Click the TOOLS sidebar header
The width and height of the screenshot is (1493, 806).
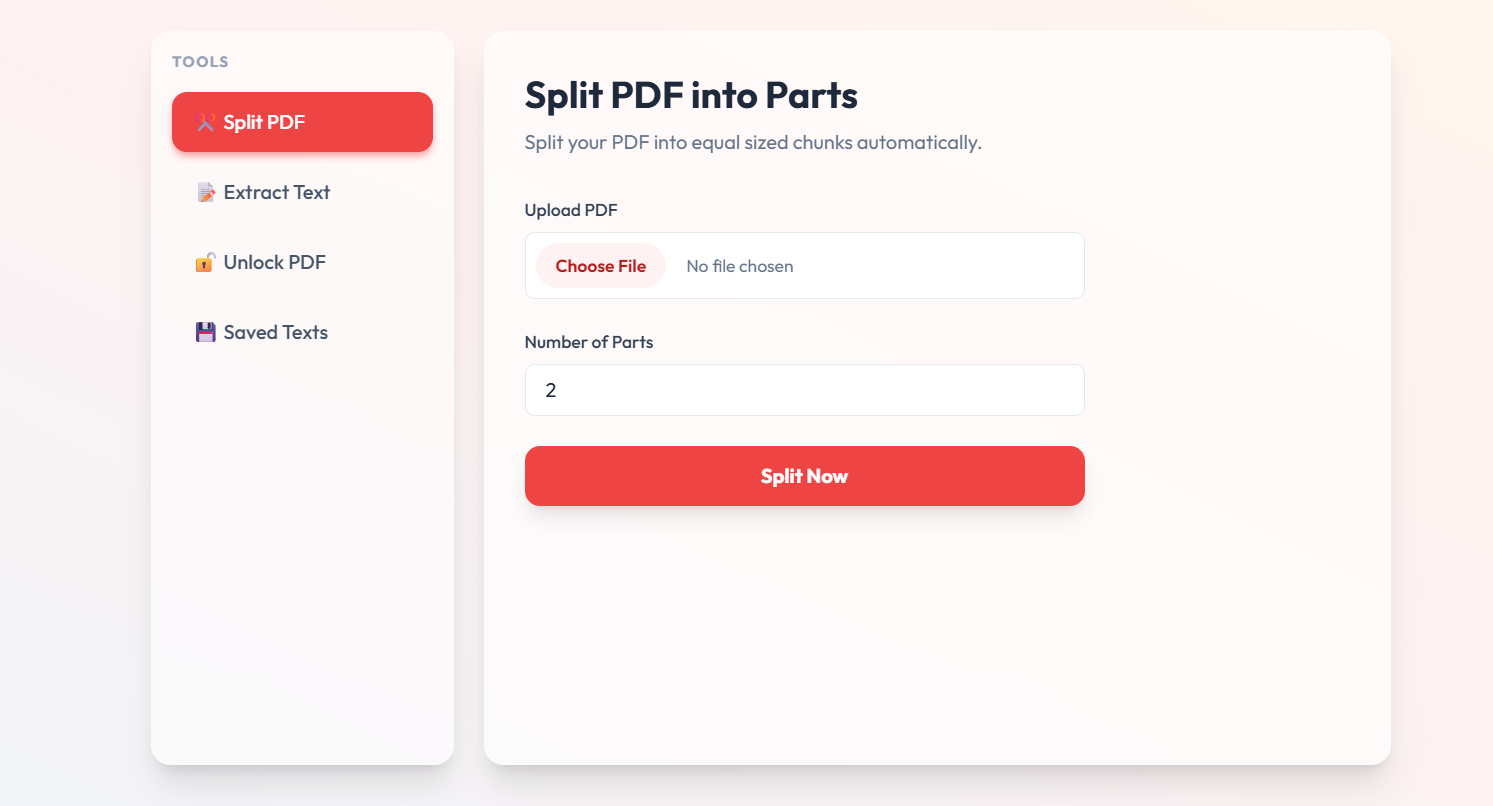tap(200, 62)
